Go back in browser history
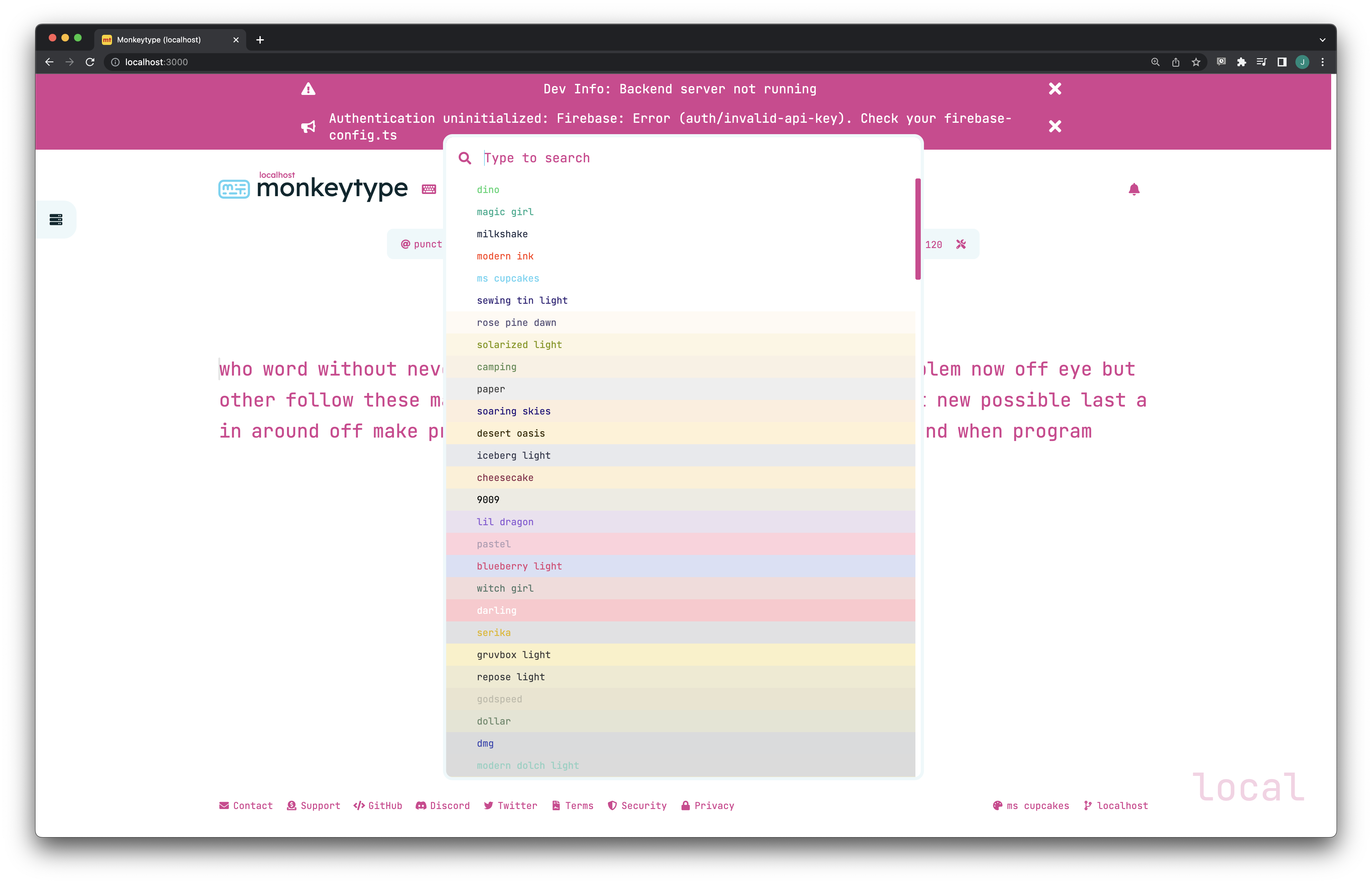This screenshot has width=1372, height=884. (x=49, y=62)
